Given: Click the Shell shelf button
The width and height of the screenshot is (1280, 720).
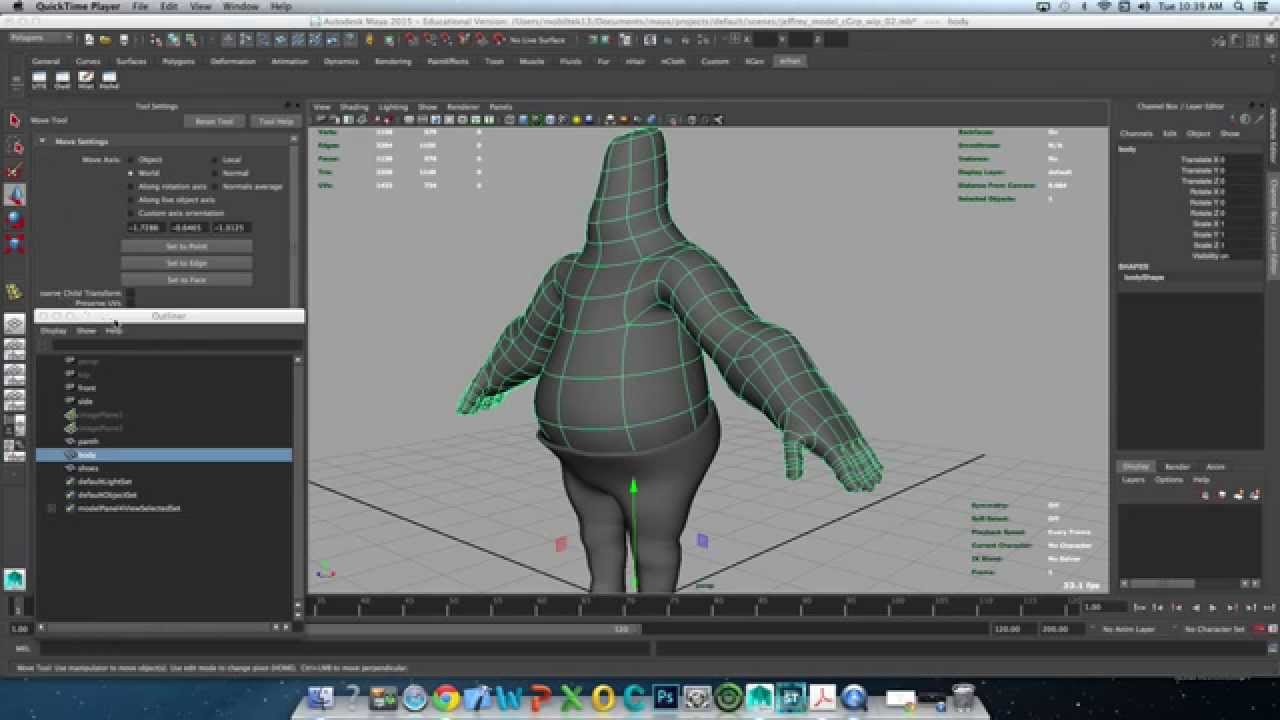Looking at the screenshot, I should [x=63, y=80].
